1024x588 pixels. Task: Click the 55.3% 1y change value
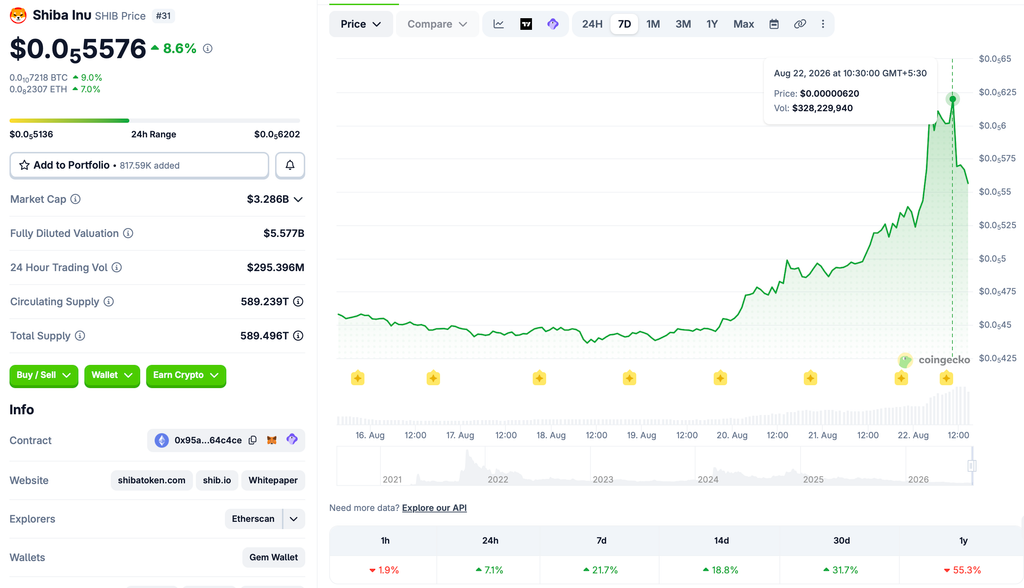click(963, 570)
